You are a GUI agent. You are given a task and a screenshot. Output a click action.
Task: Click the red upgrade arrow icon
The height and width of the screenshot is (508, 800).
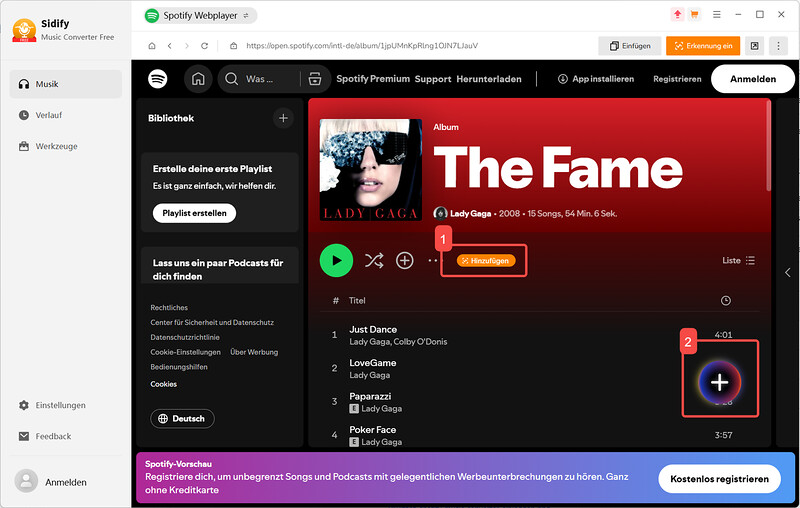point(678,14)
